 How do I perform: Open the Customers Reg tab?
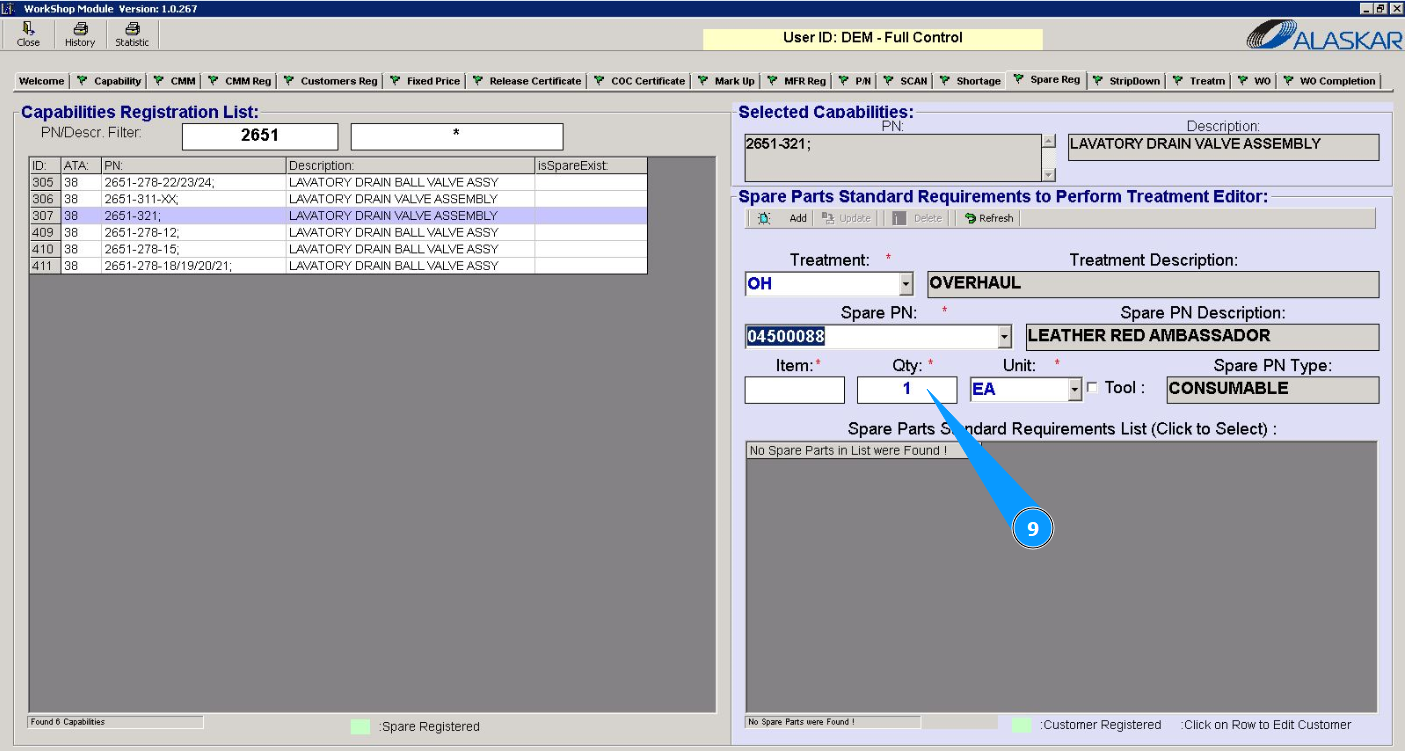[330, 81]
